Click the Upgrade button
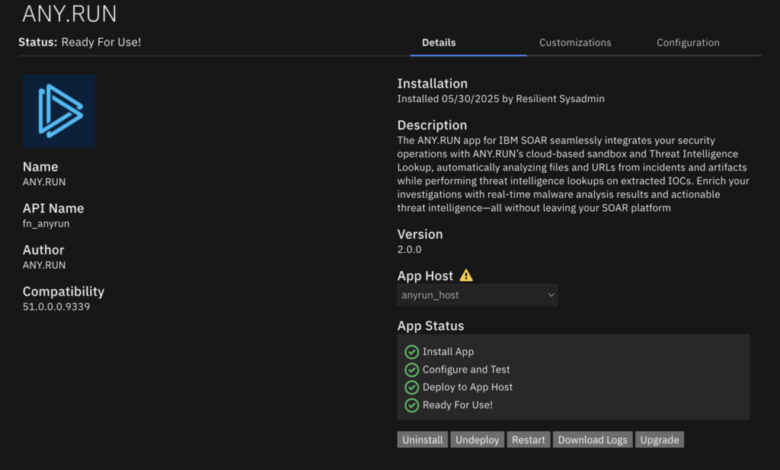This screenshot has width=780, height=470. (x=659, y=440)
